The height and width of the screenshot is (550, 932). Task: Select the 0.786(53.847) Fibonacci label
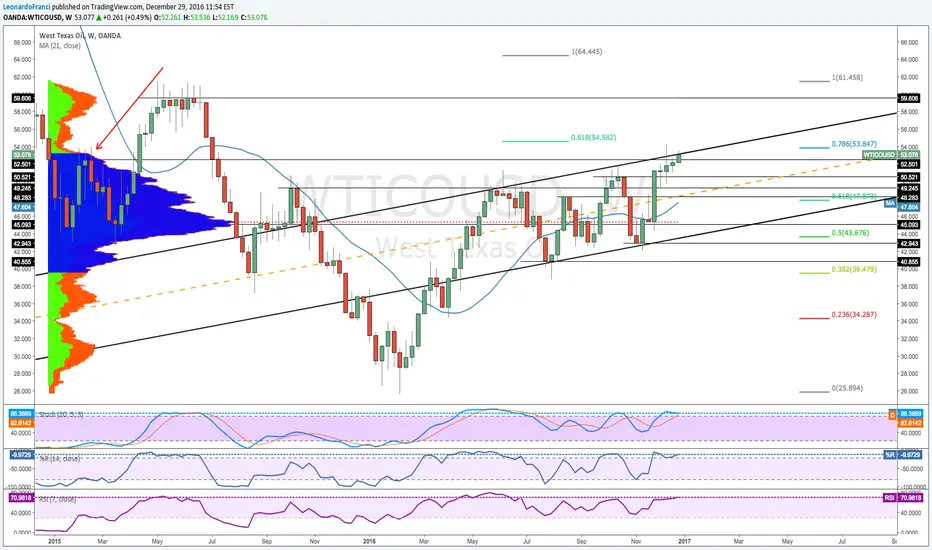pos(854,144)
